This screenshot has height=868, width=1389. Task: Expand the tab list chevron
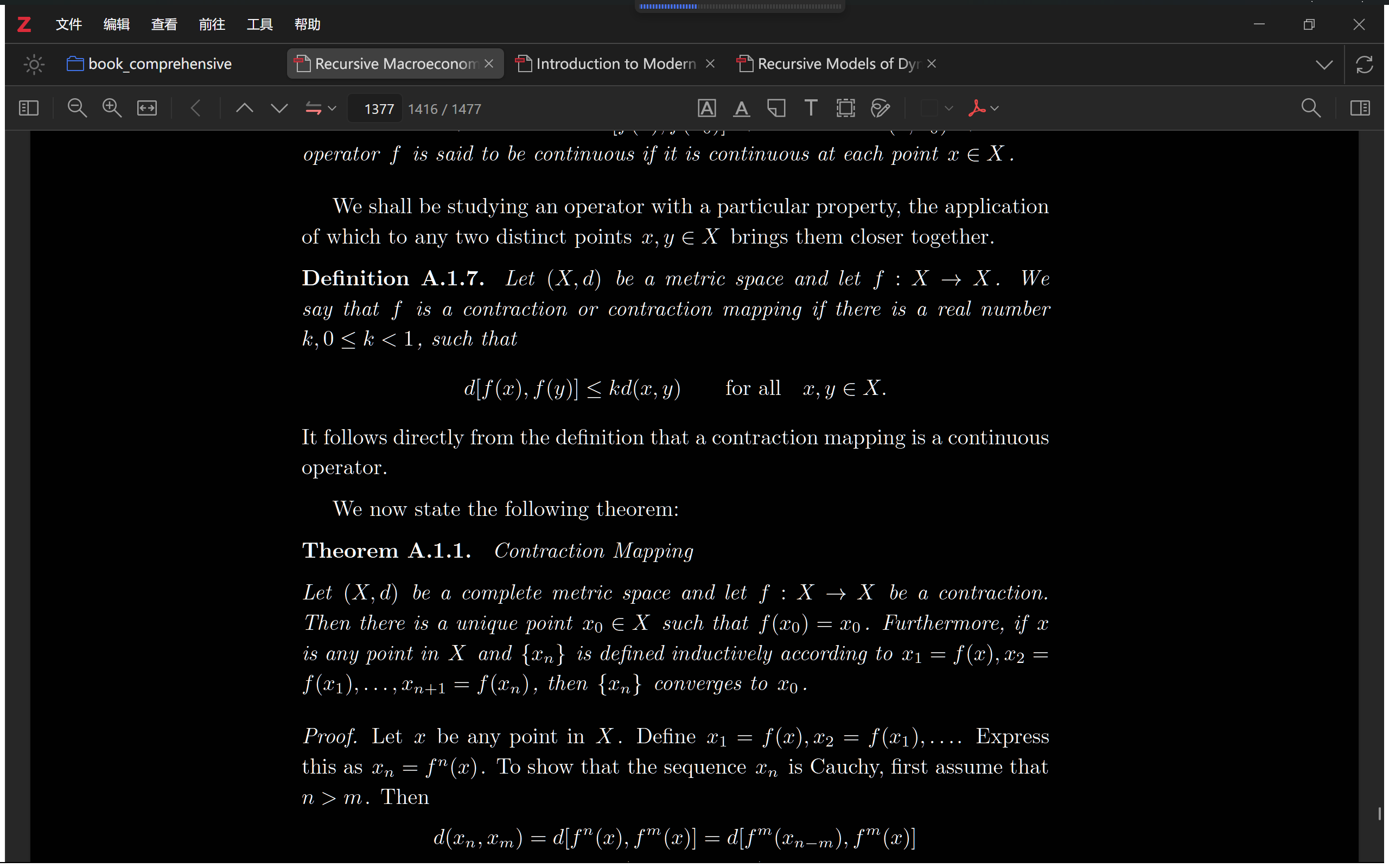1324,65
